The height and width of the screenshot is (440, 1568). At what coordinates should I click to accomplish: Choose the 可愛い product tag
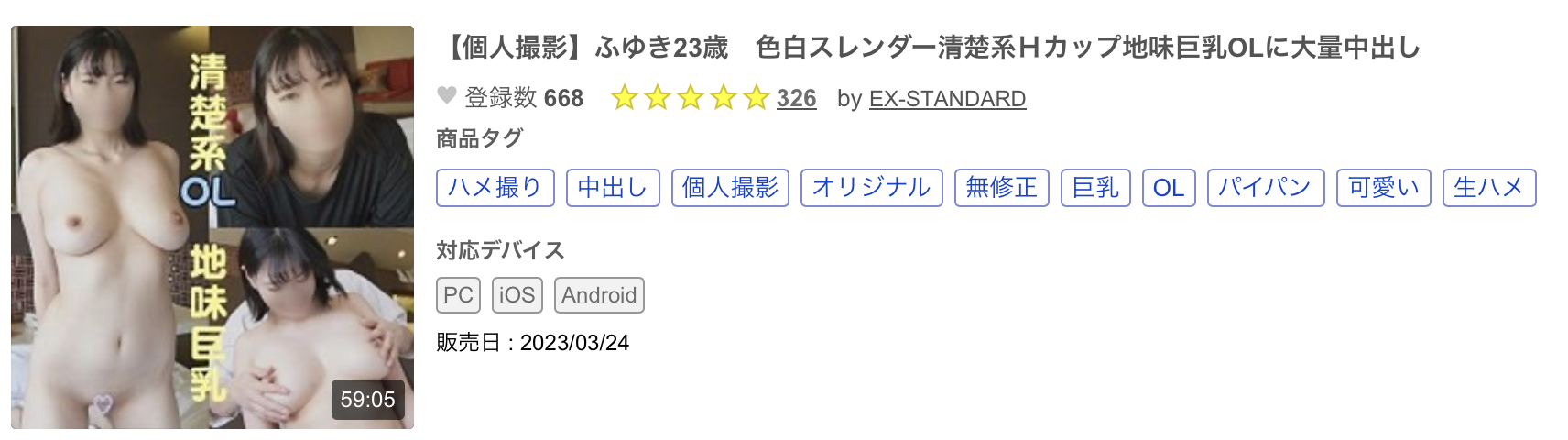tap(1383, 188)
